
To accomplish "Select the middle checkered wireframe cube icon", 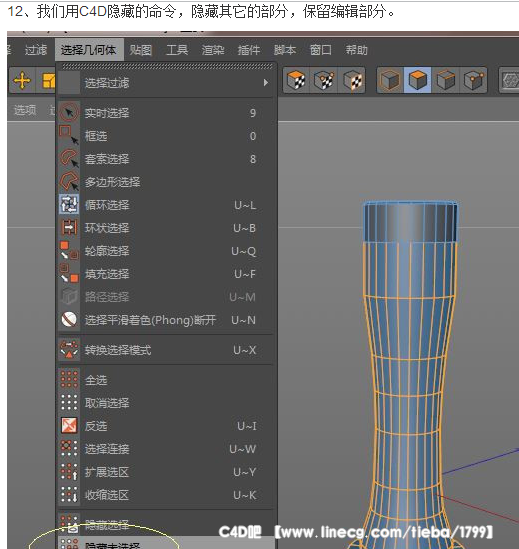I will tap(324, 80).
